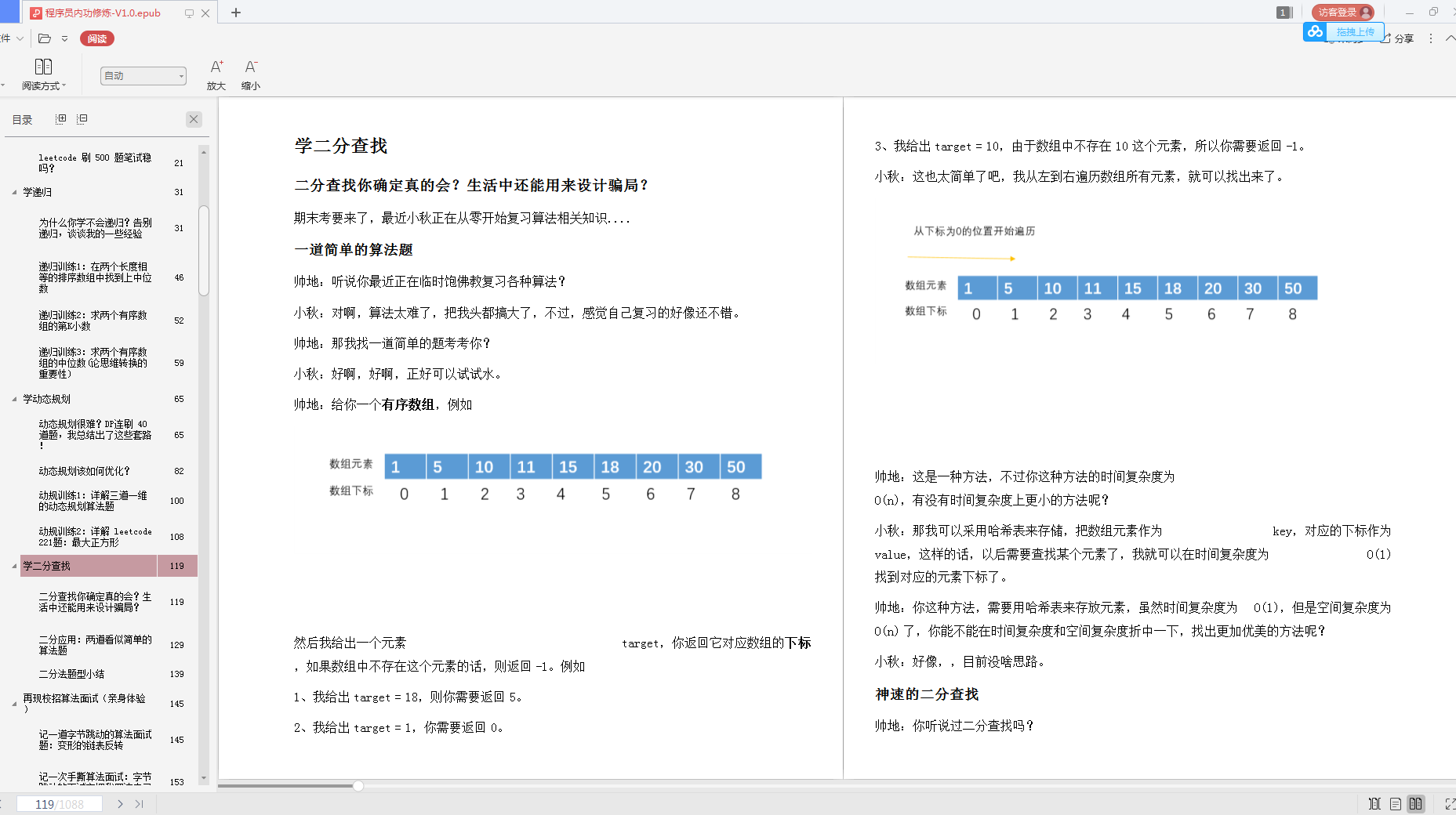The height and width of the screenshot is (815, 1456).
Task: Close the 目录 outline panel
Action: coord(194,119)
